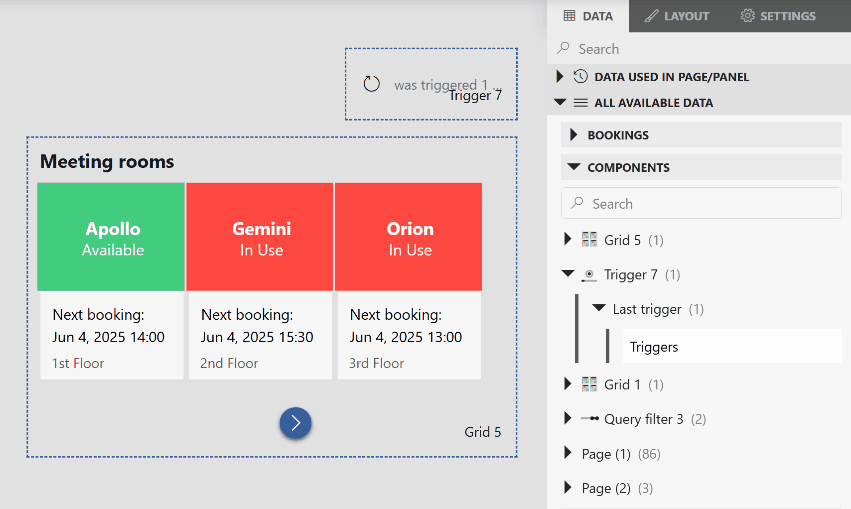Click the blue next arrow button
851x509 pixels.
point(295,423)
